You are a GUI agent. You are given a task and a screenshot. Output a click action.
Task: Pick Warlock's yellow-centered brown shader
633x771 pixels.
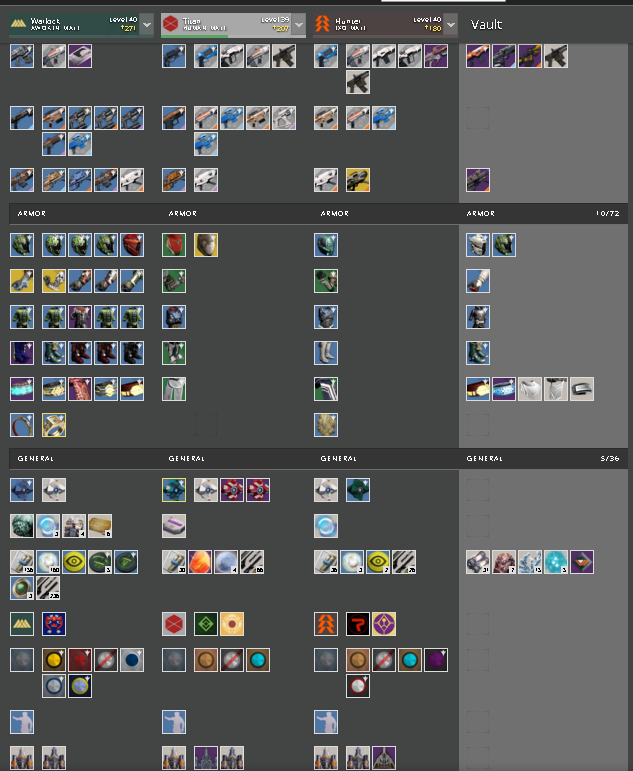coord(54,660)
